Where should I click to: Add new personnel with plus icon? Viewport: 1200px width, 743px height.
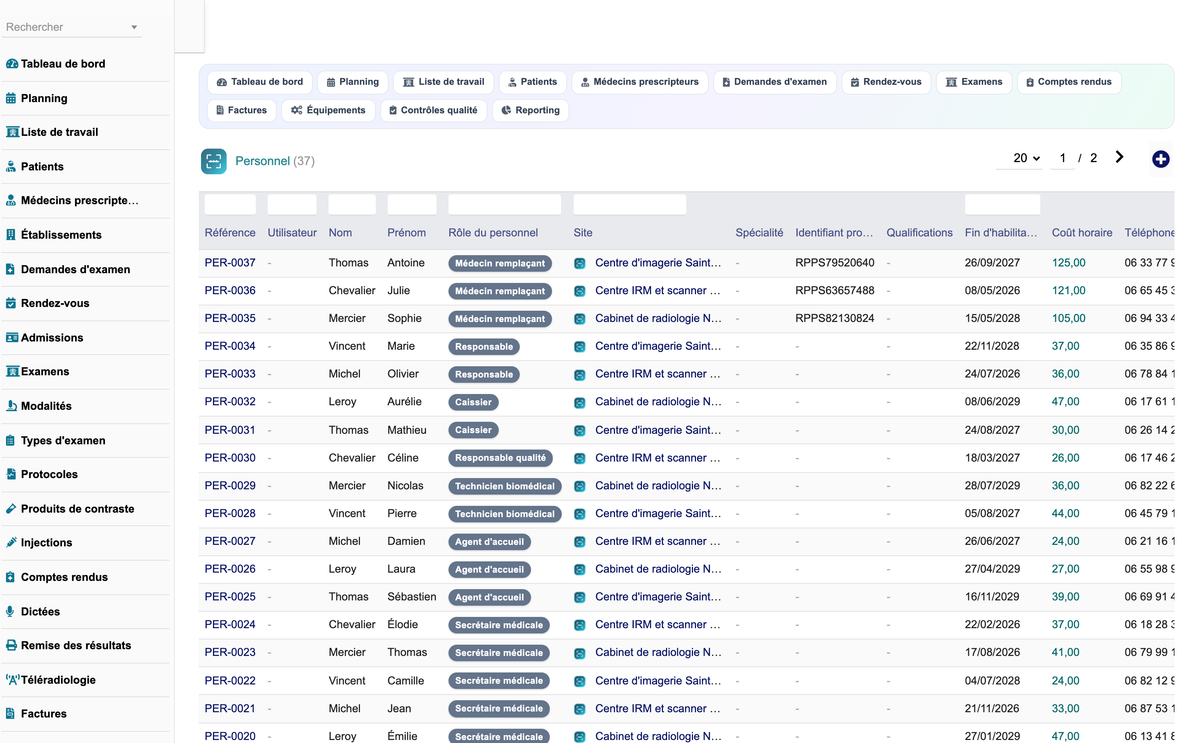[x=1160, y=159]
